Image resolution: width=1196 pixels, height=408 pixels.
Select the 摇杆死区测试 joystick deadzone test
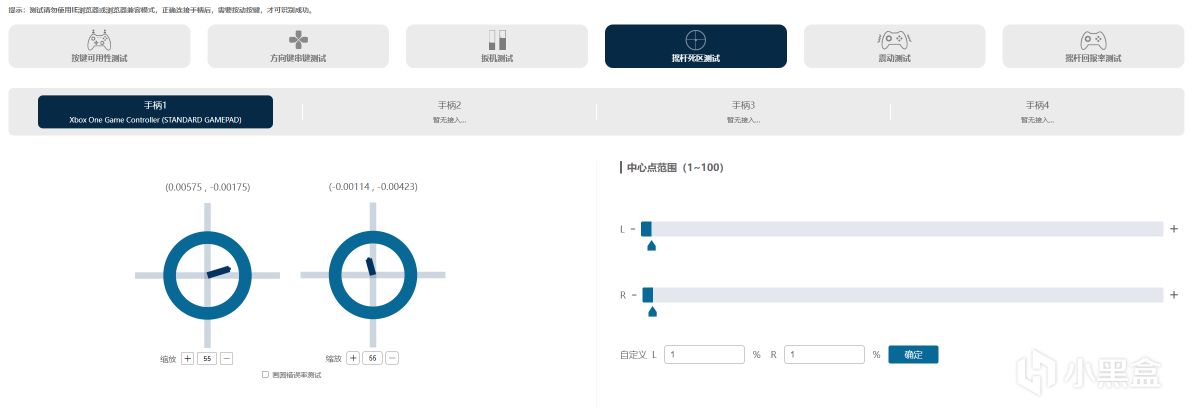pyautogui.click(x=695, y=46)
